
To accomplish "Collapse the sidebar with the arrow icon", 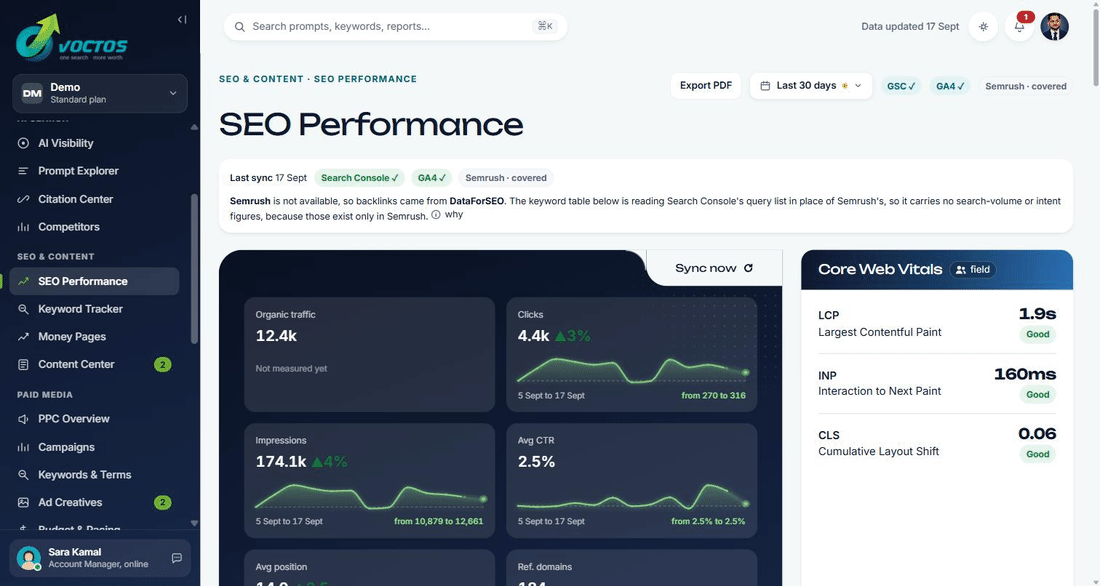I will click(182, 20).
